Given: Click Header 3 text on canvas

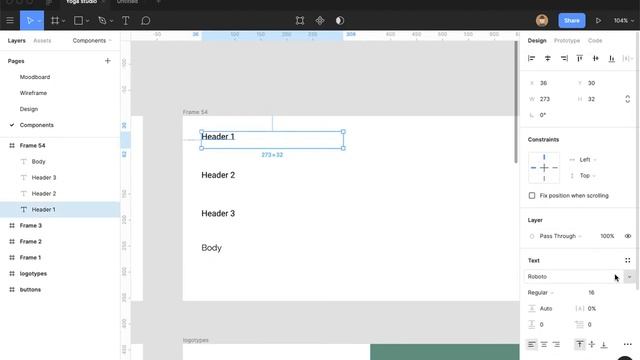Looking at the screenshot, I should [218, 213].
